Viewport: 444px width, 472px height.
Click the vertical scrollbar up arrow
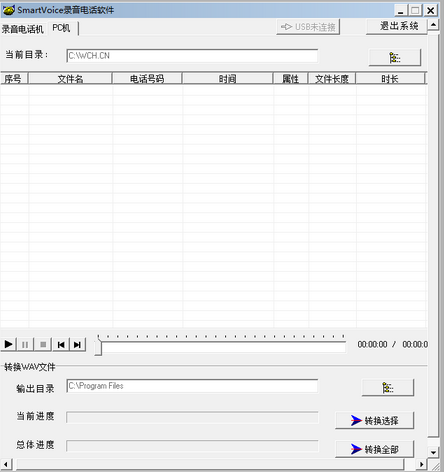tap(433, 25)
